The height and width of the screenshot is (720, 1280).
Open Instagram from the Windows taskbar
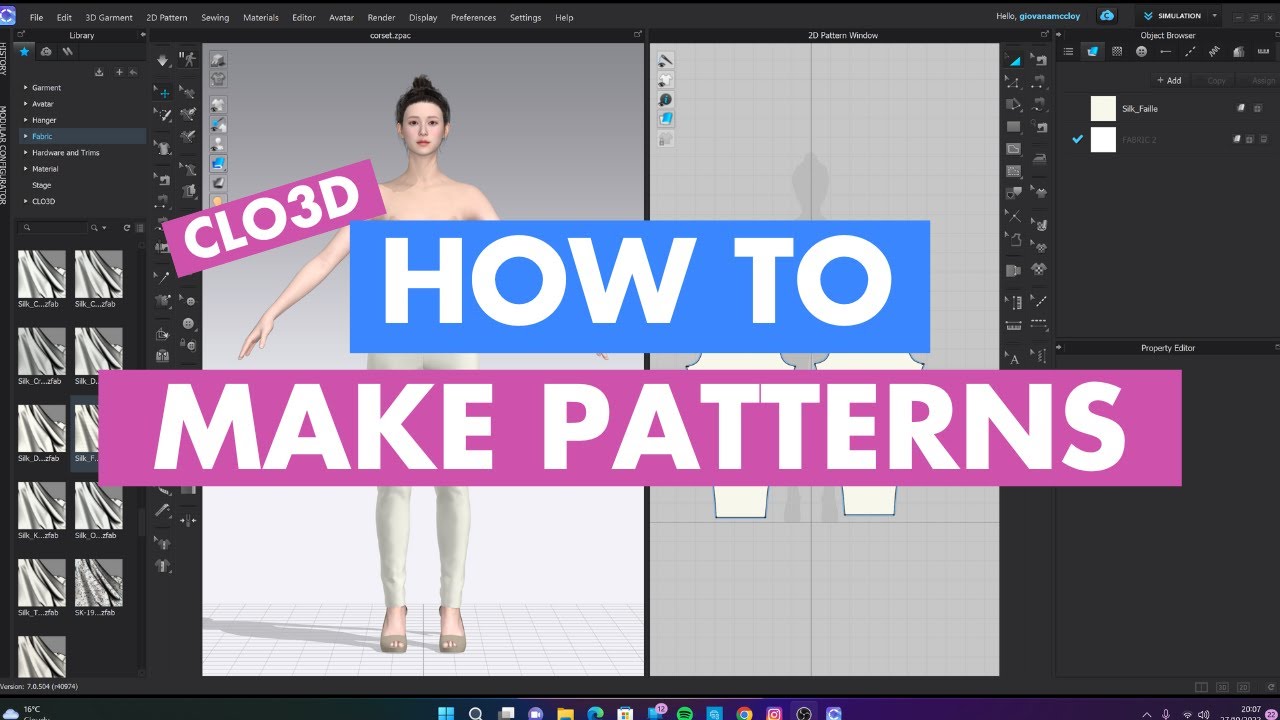point(774,713)
